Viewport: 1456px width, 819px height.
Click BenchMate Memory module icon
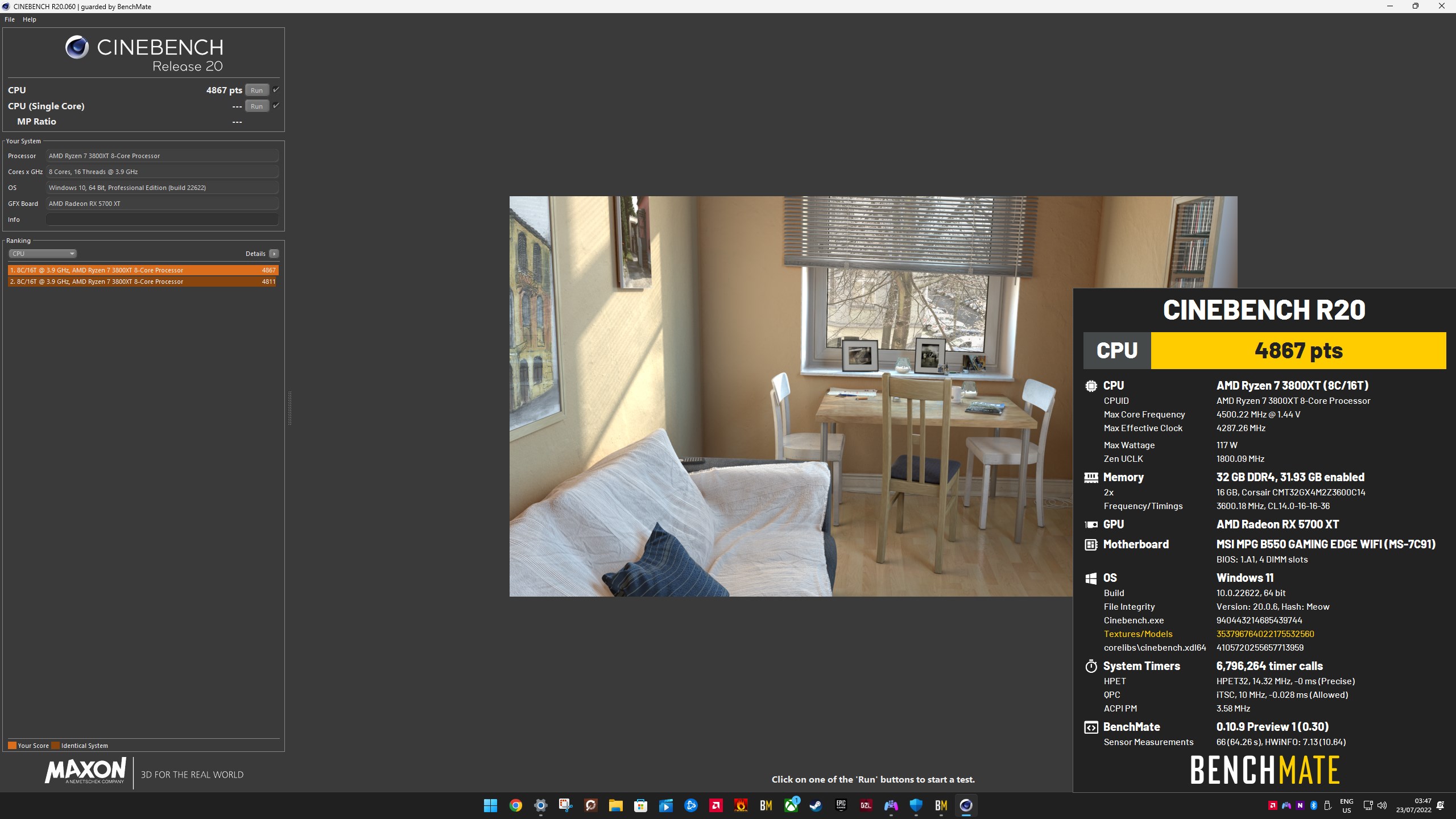pyautogui.click(x=1091, y=478)
